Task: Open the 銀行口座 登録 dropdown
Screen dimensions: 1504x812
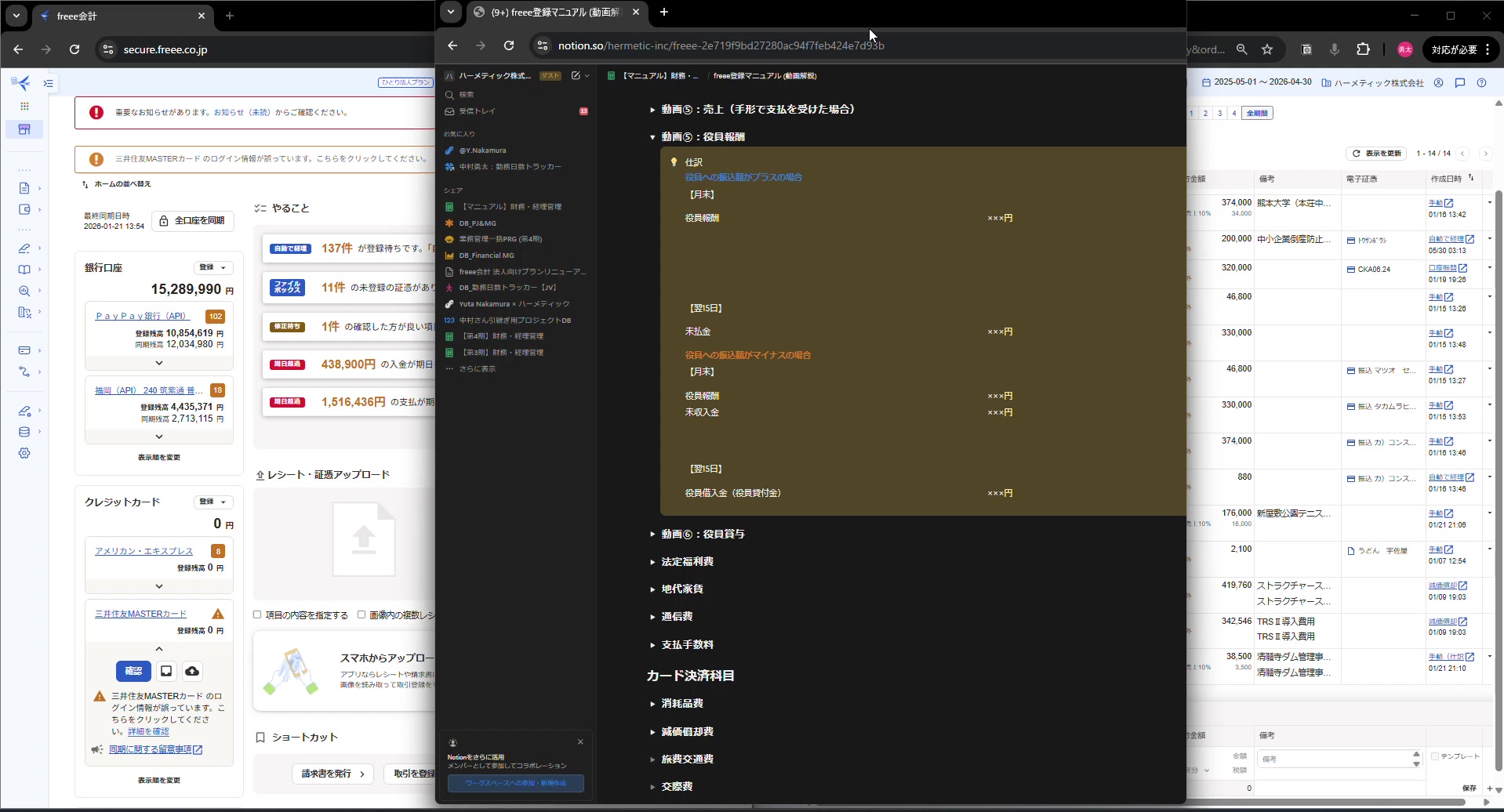Action: (213, 267)
